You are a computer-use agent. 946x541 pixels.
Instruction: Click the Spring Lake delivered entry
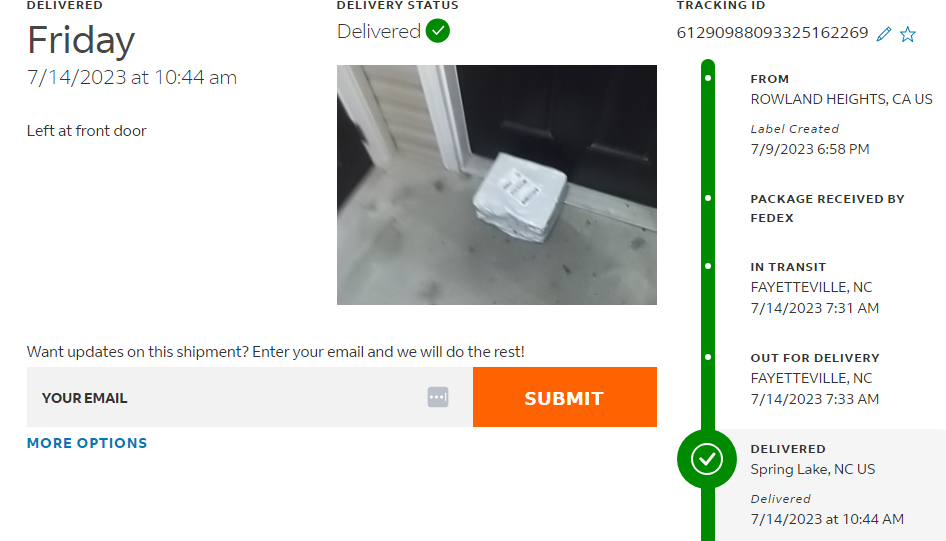click(813, 469)
